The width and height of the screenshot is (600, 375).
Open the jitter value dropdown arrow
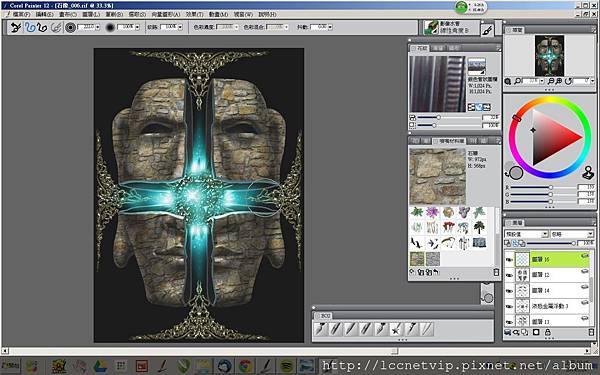(330, 27)
